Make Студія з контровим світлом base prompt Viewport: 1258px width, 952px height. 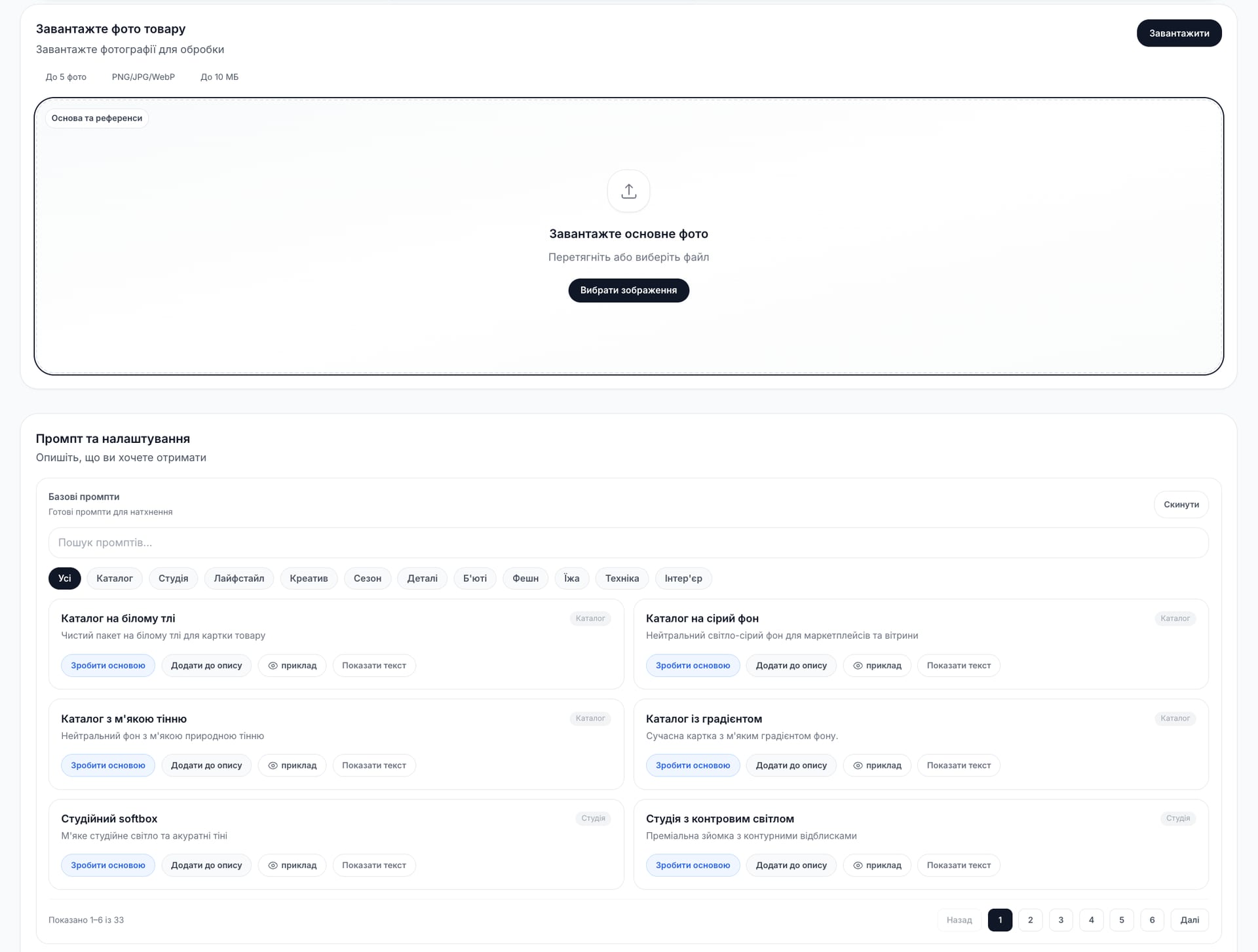(x=693, y=865)
